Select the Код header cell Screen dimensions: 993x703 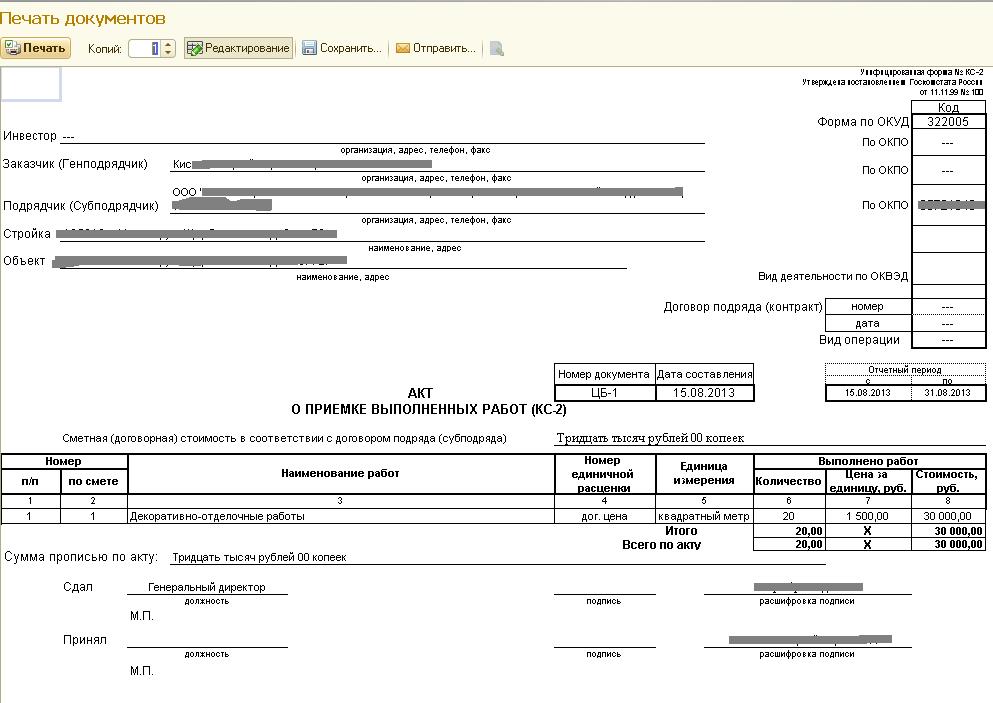[948, 107]
